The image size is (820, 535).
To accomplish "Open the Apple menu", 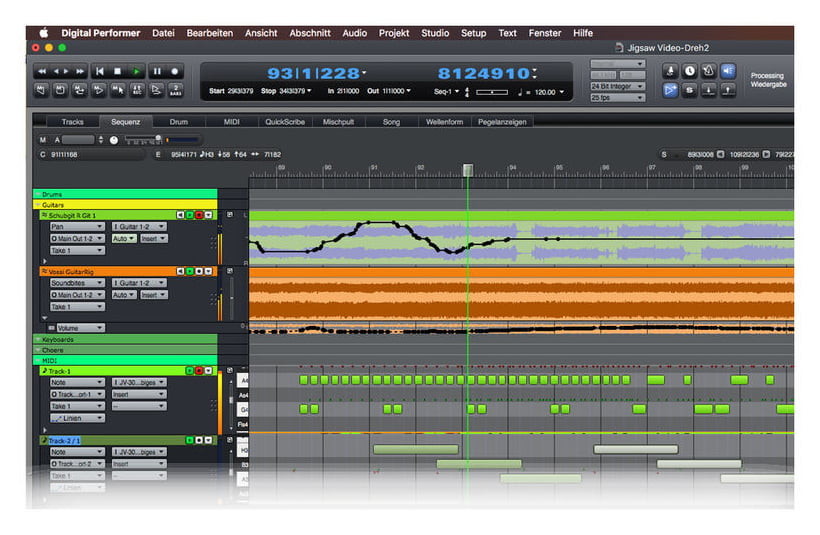I will pos(44,33).
